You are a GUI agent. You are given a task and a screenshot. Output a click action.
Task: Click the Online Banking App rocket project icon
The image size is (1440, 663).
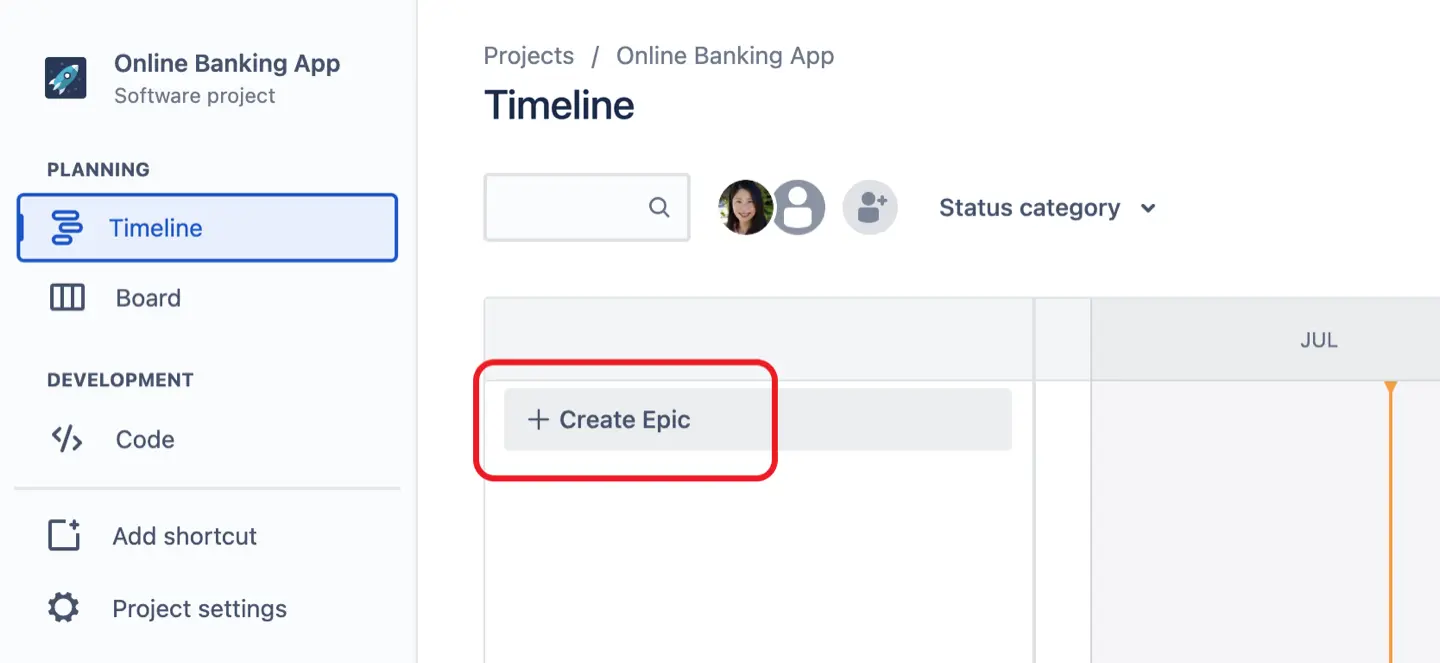tap(66, 76)
